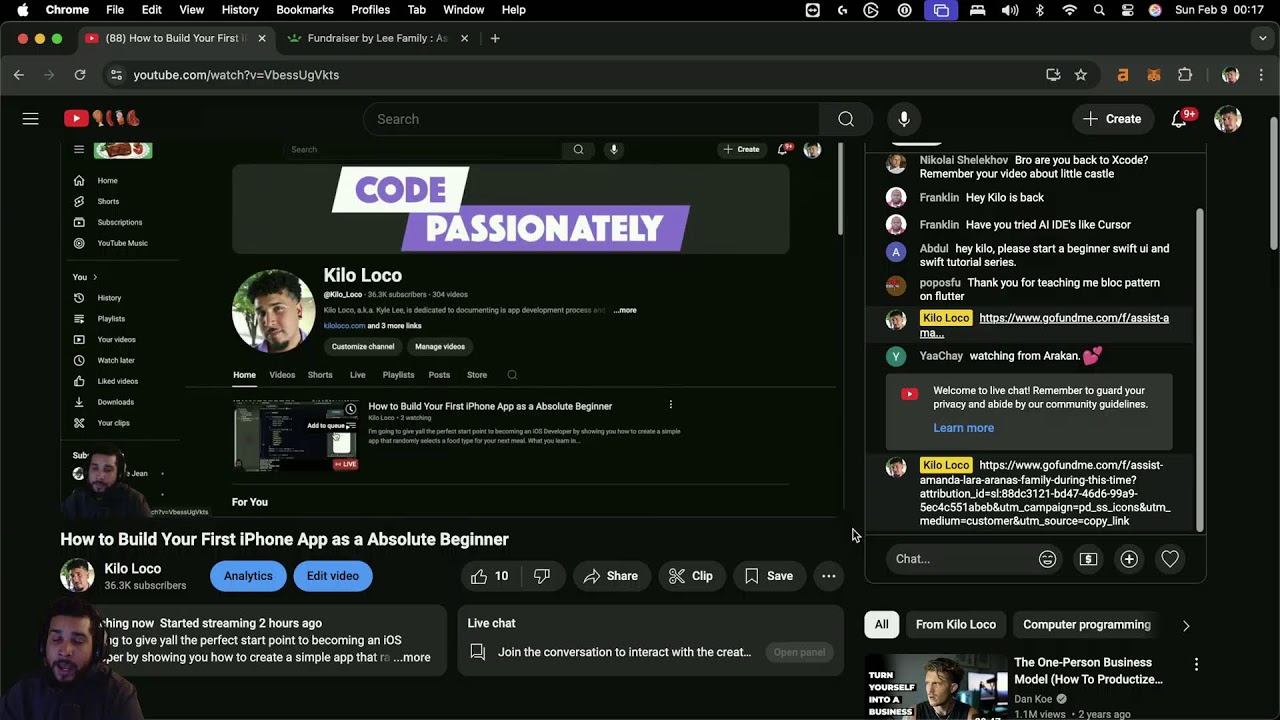Image resolution: width=1280 pixels, height=720 pixels.
Task: Save the video to a playlist
Action: [769, 576]
